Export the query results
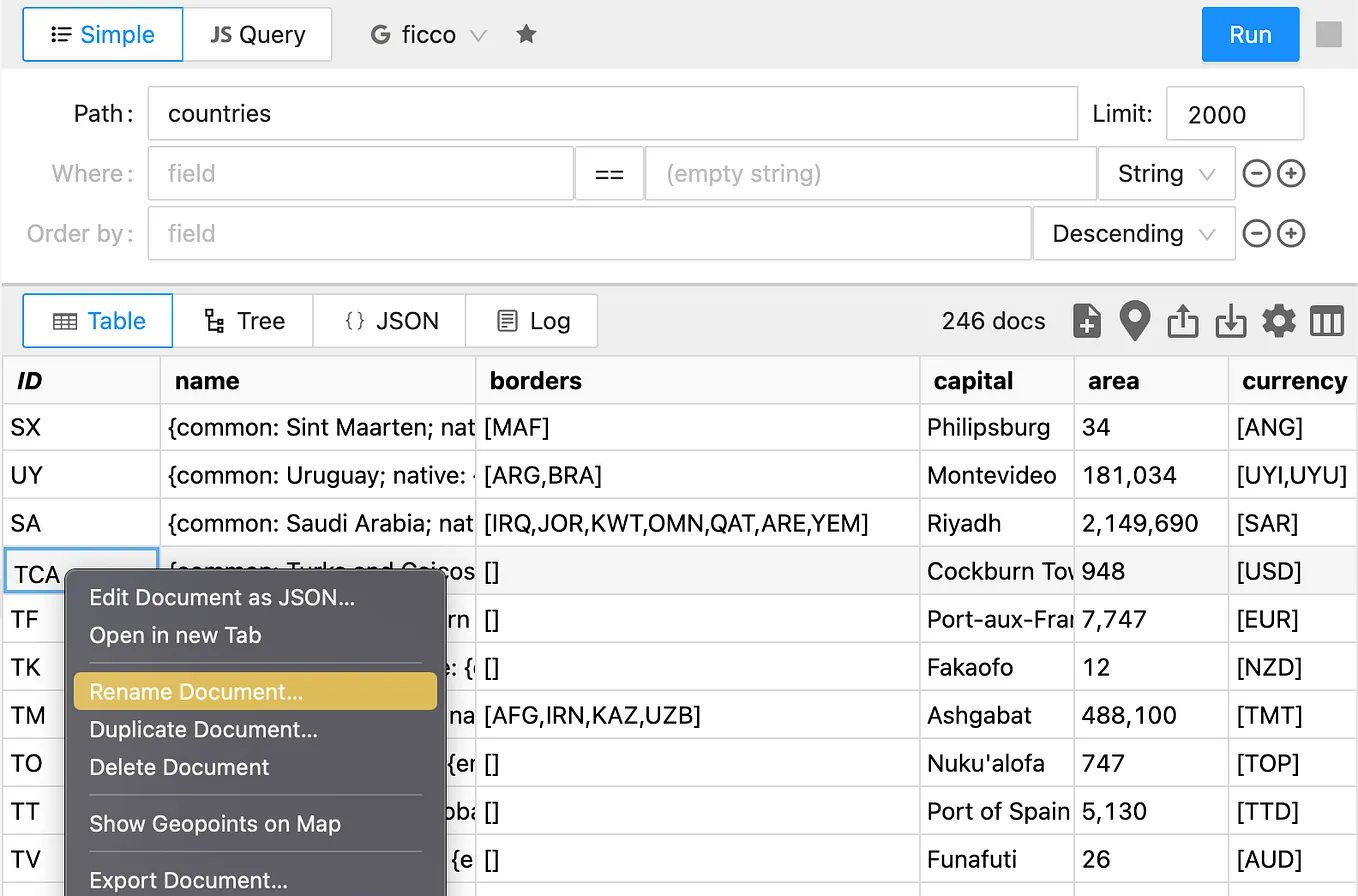Viewport: 1358px width, 896px height. (x=1183, y=321)
